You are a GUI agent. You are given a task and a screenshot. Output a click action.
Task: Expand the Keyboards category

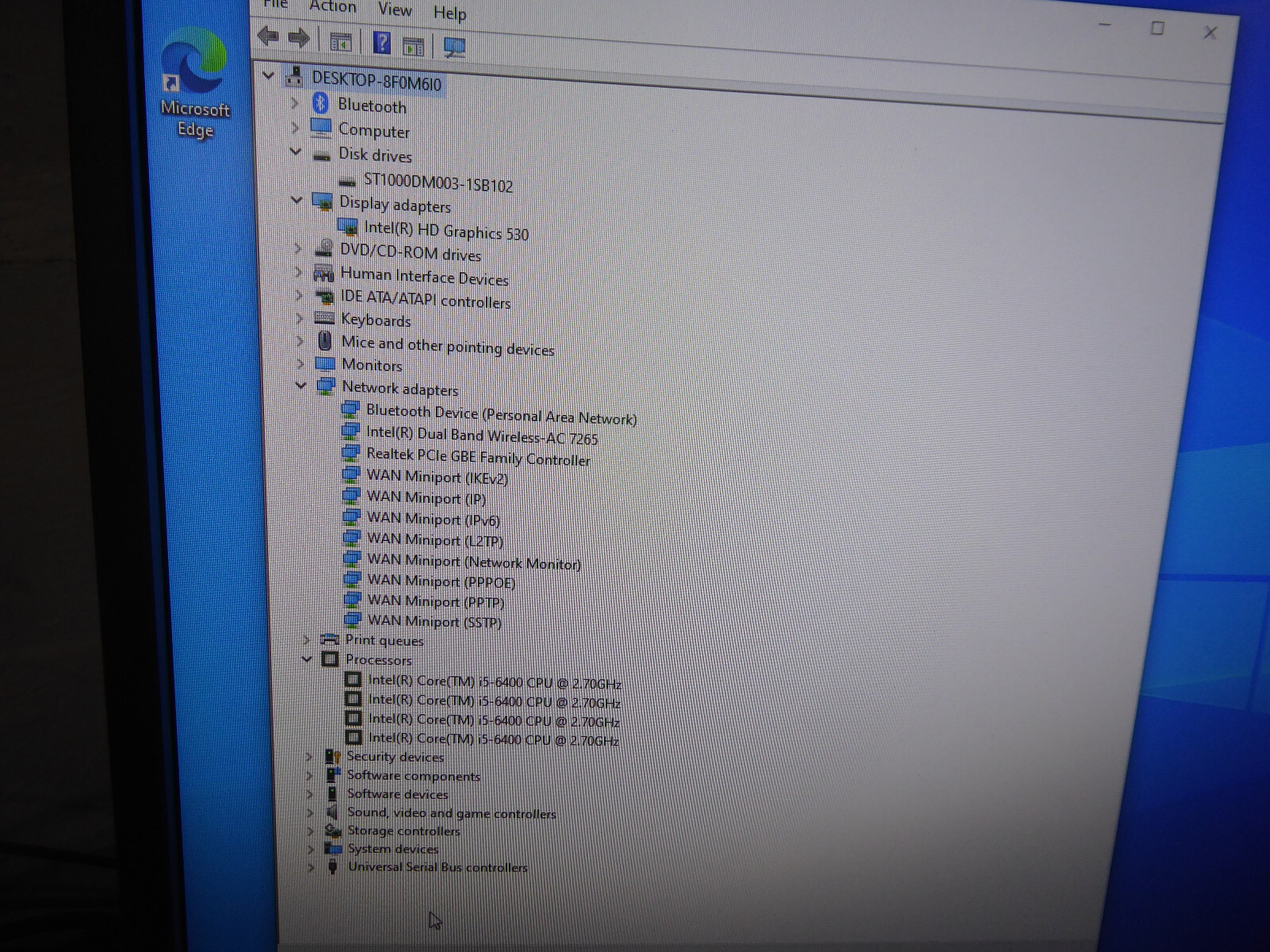pos(300,318)
